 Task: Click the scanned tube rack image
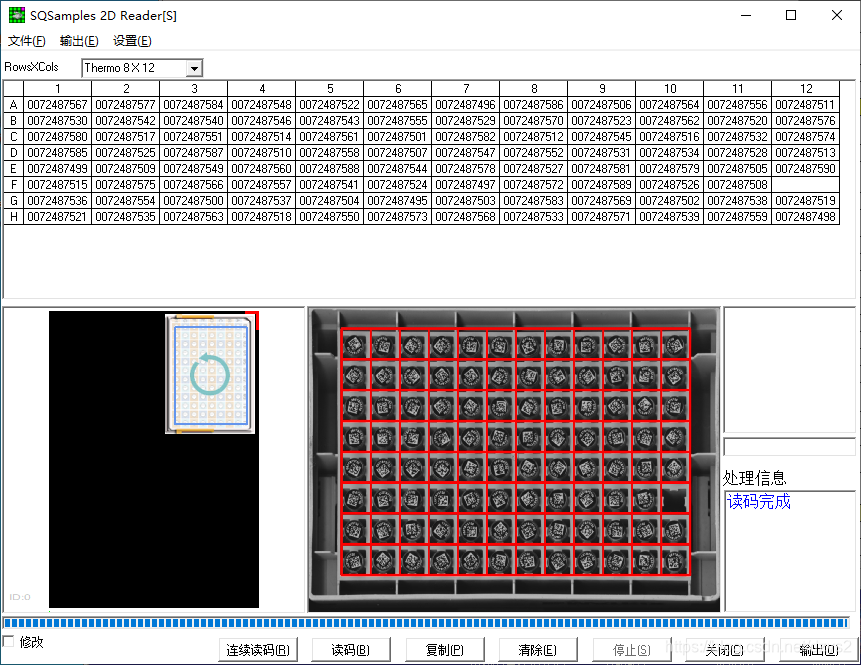click(514, 460)
